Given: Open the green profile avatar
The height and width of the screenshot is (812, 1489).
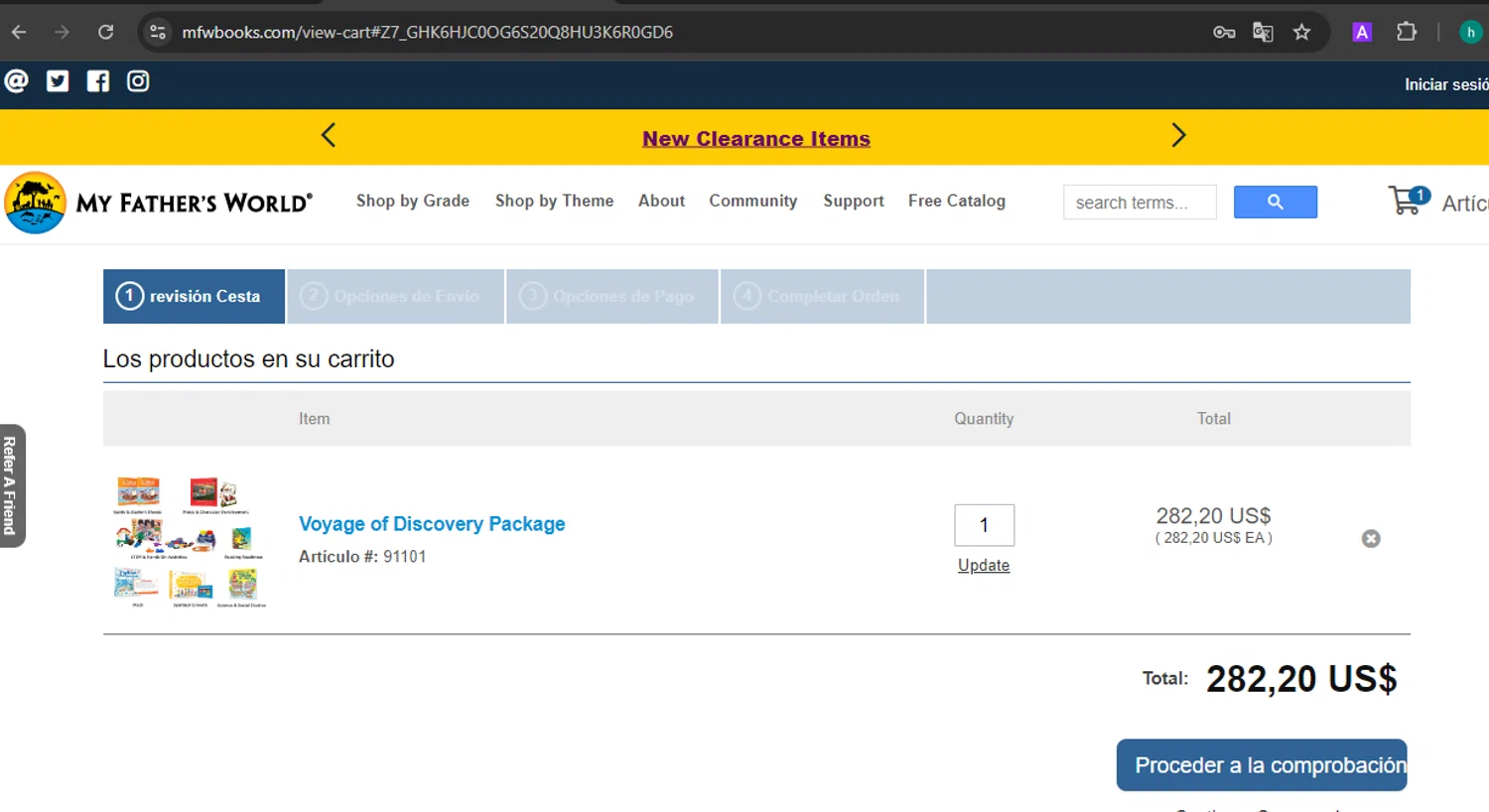Looking at the screenshot, I should 1470,32.
